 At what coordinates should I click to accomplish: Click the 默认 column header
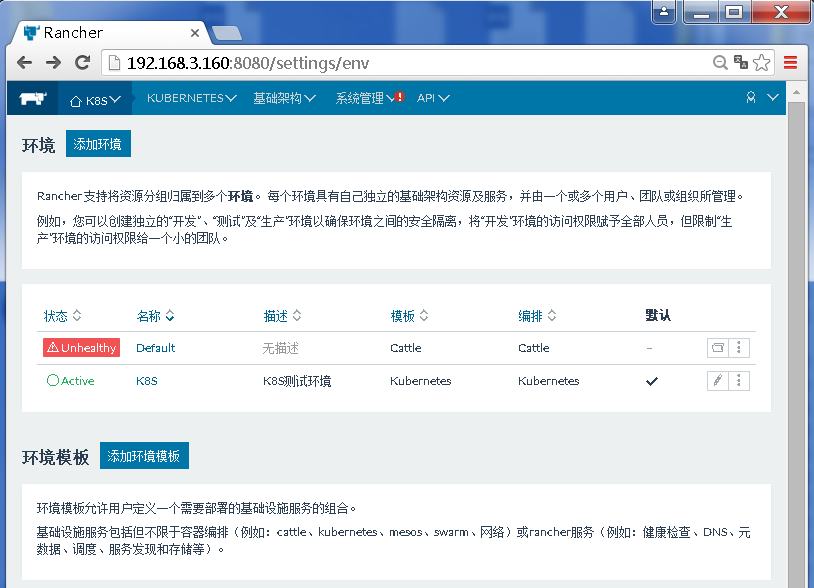(x=658, y=316)
